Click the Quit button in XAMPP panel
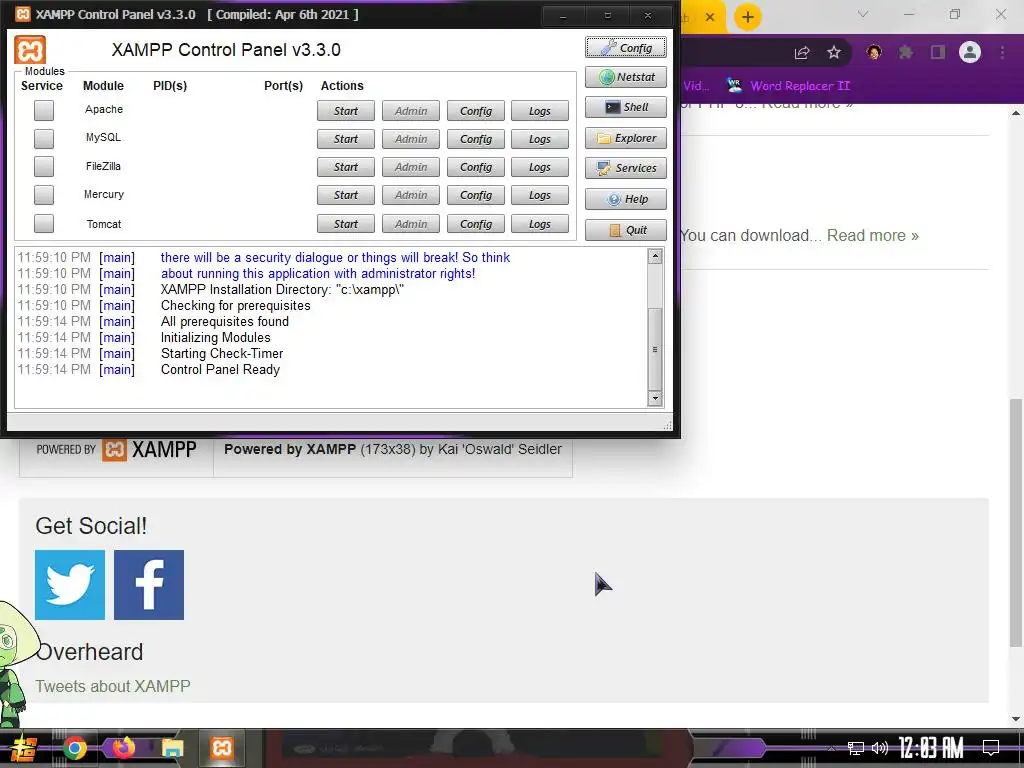This screenshot has width=1024, height=768. [x=626, y=230]
